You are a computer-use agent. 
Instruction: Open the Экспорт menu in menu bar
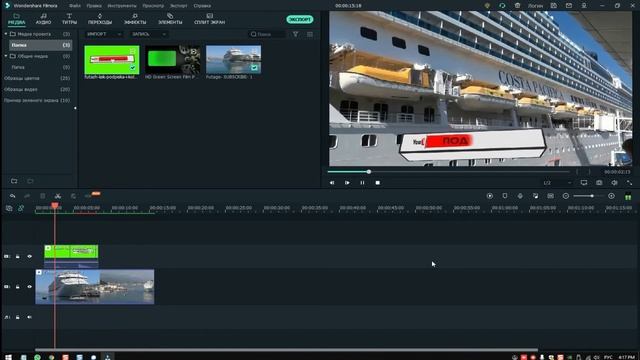(178, 6)
